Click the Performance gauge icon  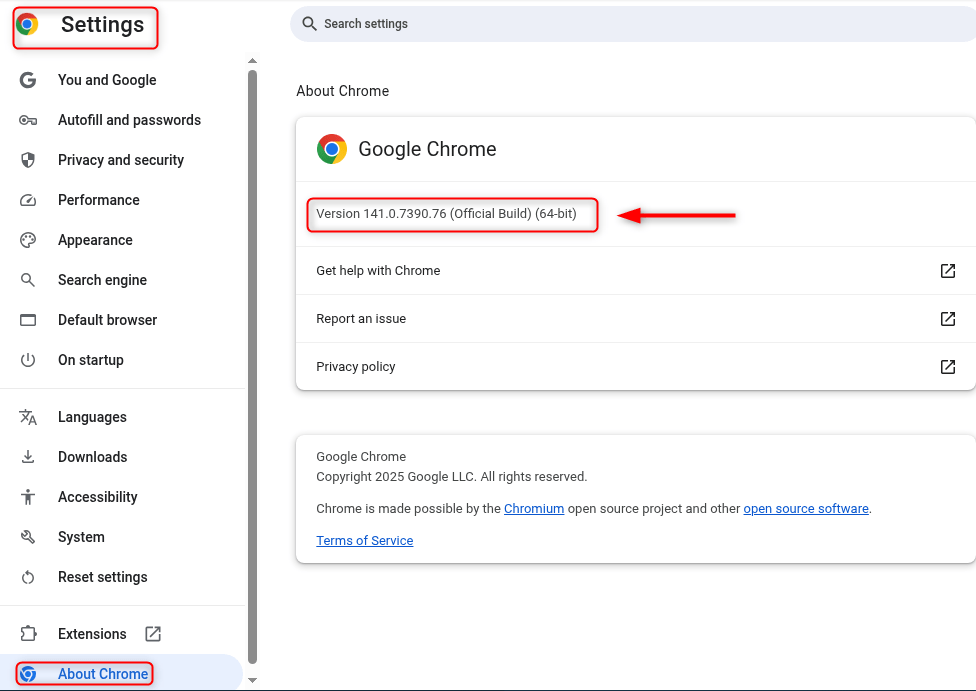tap(28, 200)
